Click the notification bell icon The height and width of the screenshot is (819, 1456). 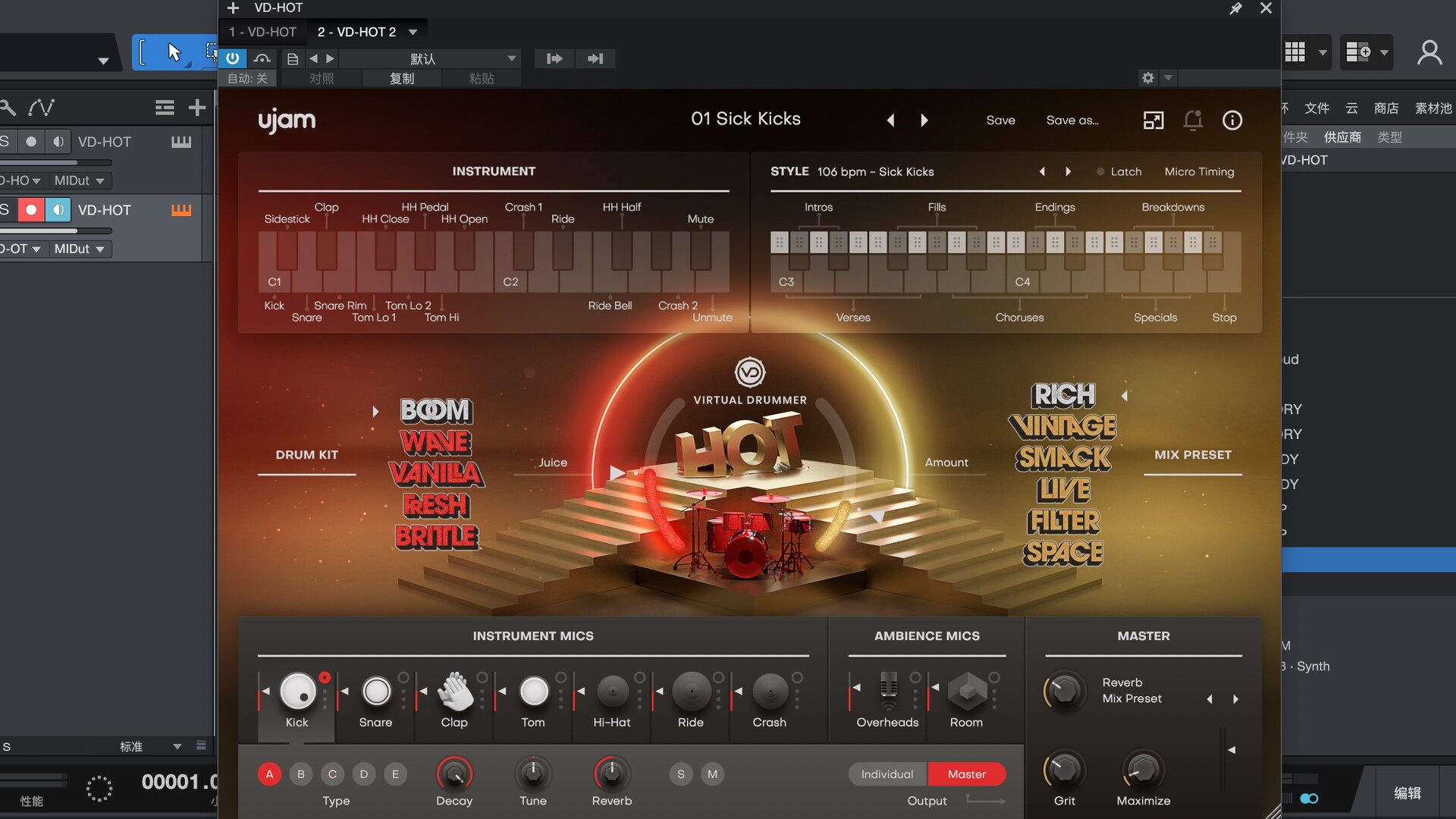click(x=1193, y=120)
